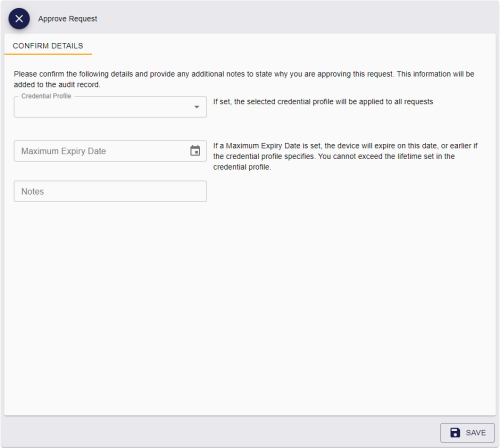Open the calendar date picker icon
Image resolution: width=500 pixels, height=448 pixels.
[195, 151]
